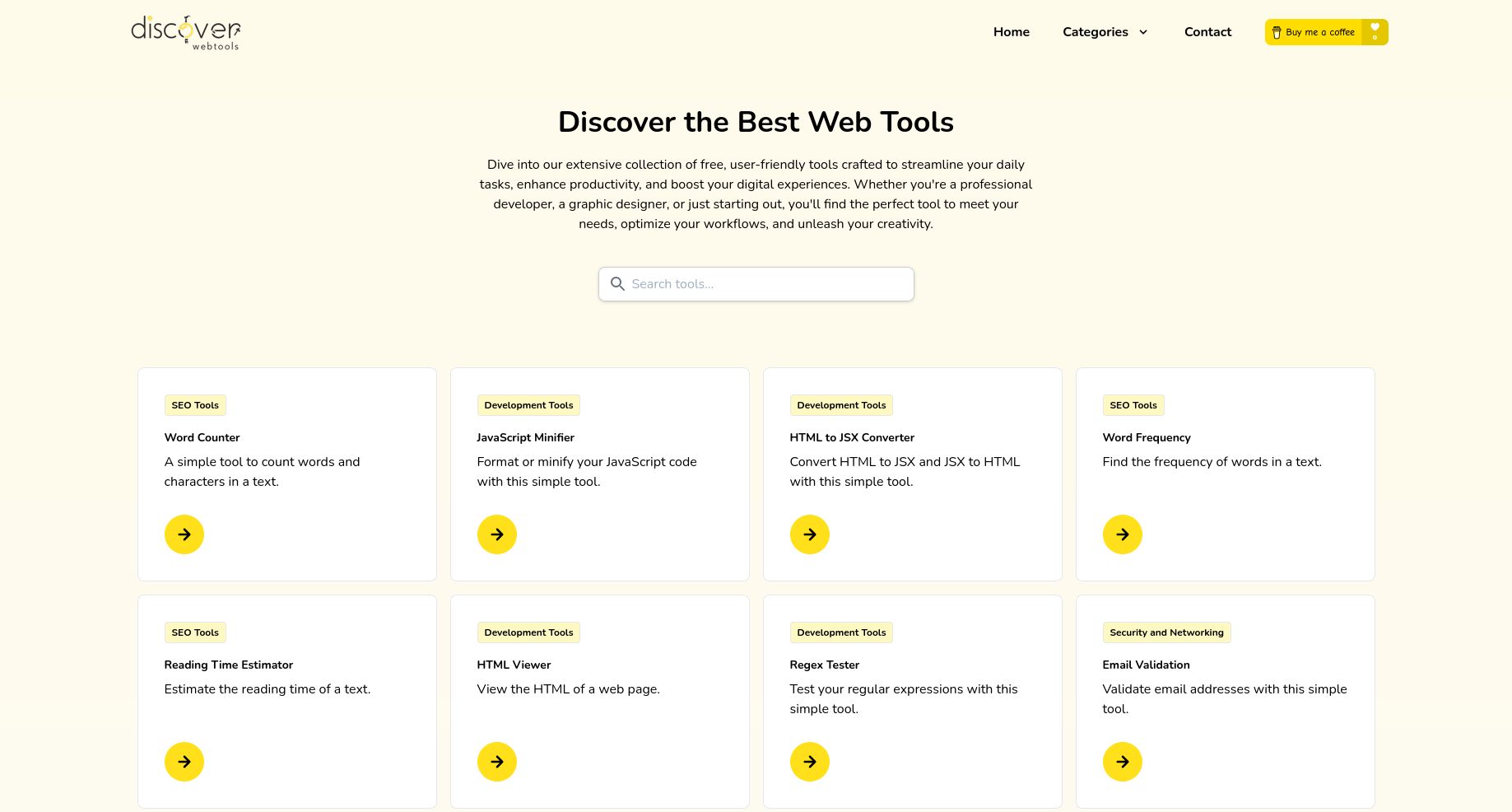
Task: Launch Word Frequency using its arrow icon
Action: point(1122,534)
